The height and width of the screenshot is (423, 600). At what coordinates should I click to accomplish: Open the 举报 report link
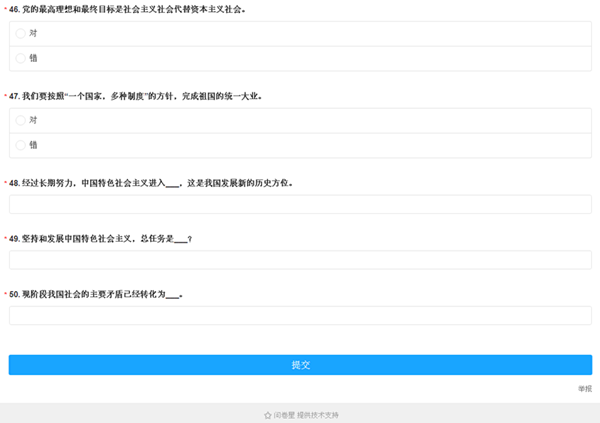click(584, 388)
